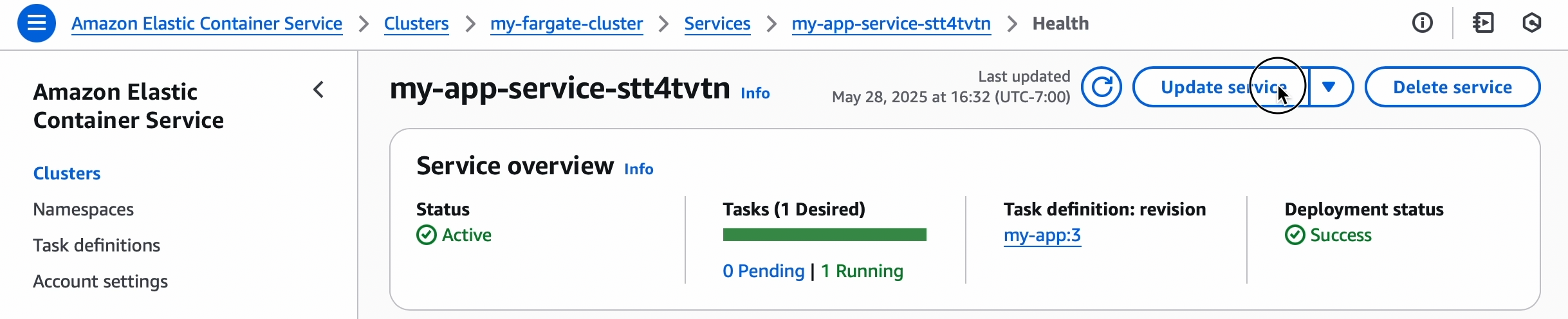
Task: Click the Health breadcrumb text
Action: tap(1061, 24)
